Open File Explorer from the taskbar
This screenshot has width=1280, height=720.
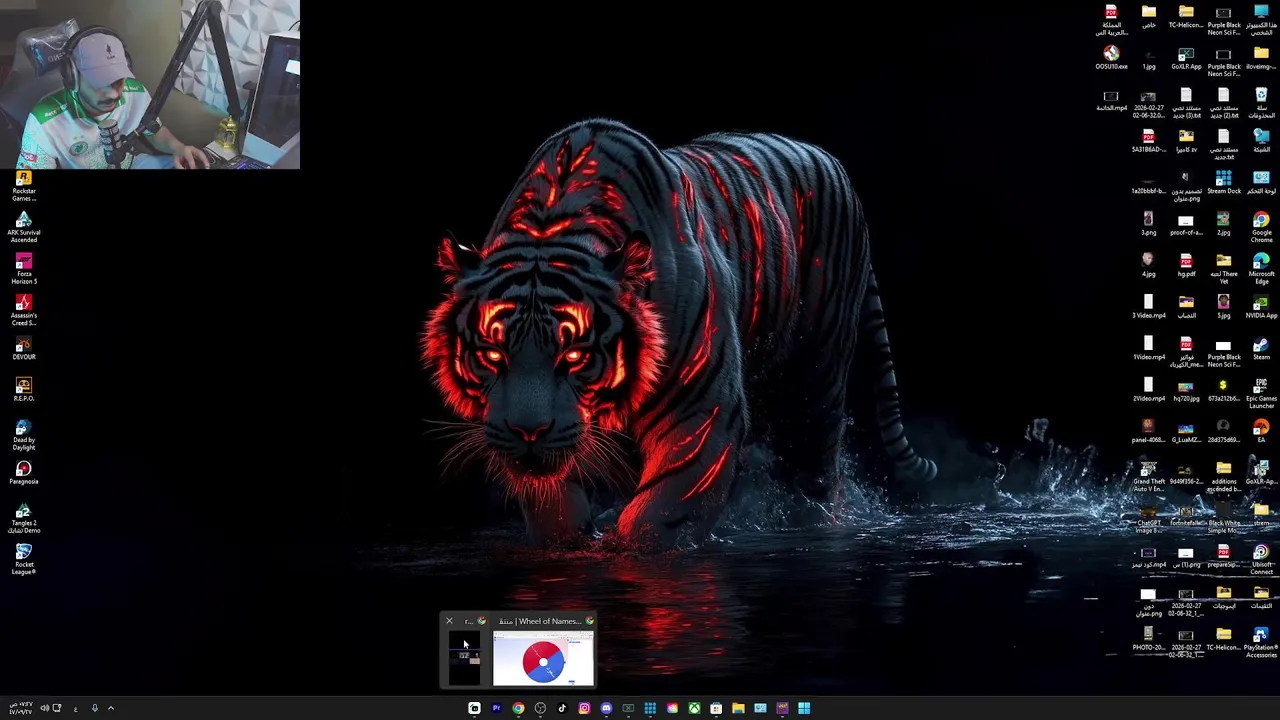point(738,708)
